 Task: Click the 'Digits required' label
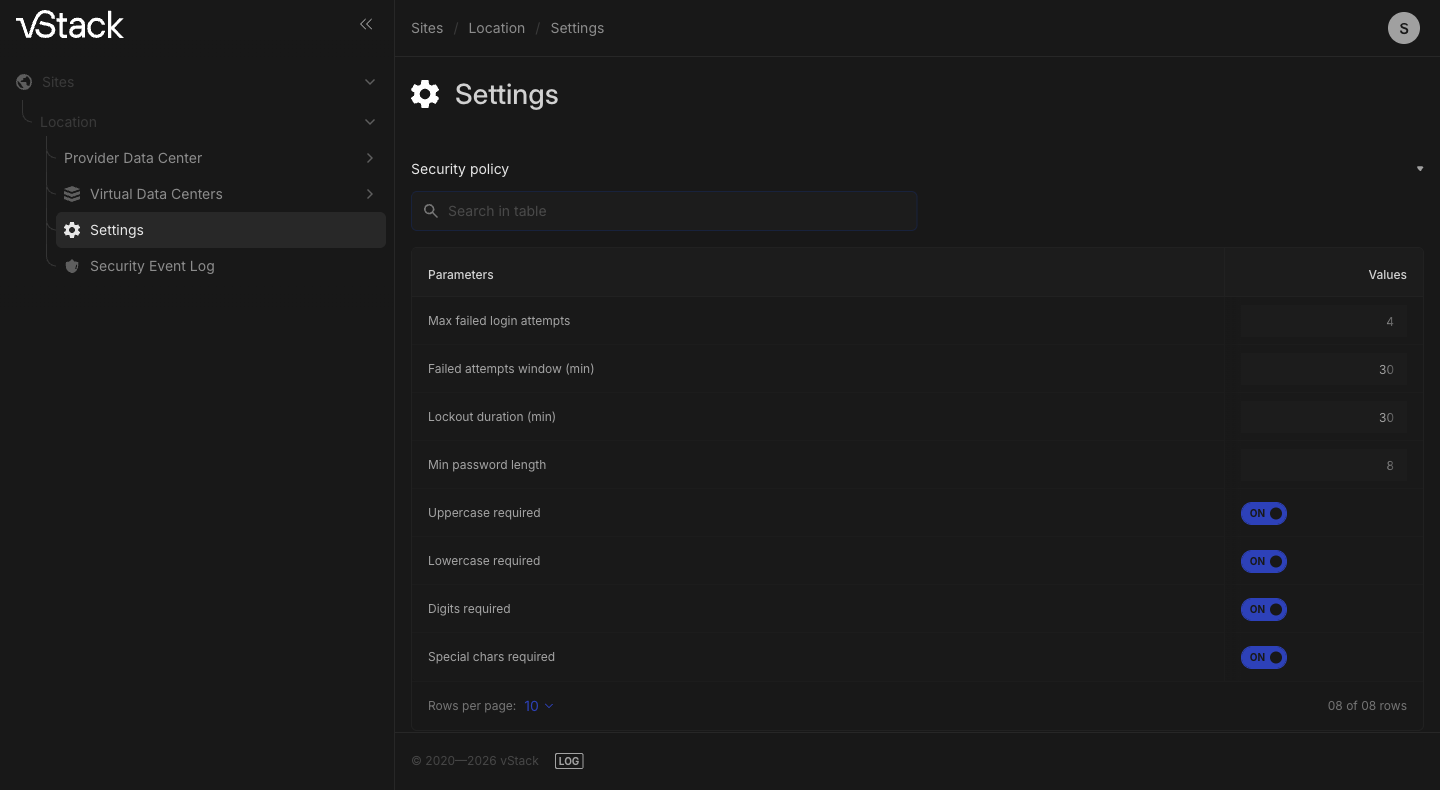coord(469,609)
